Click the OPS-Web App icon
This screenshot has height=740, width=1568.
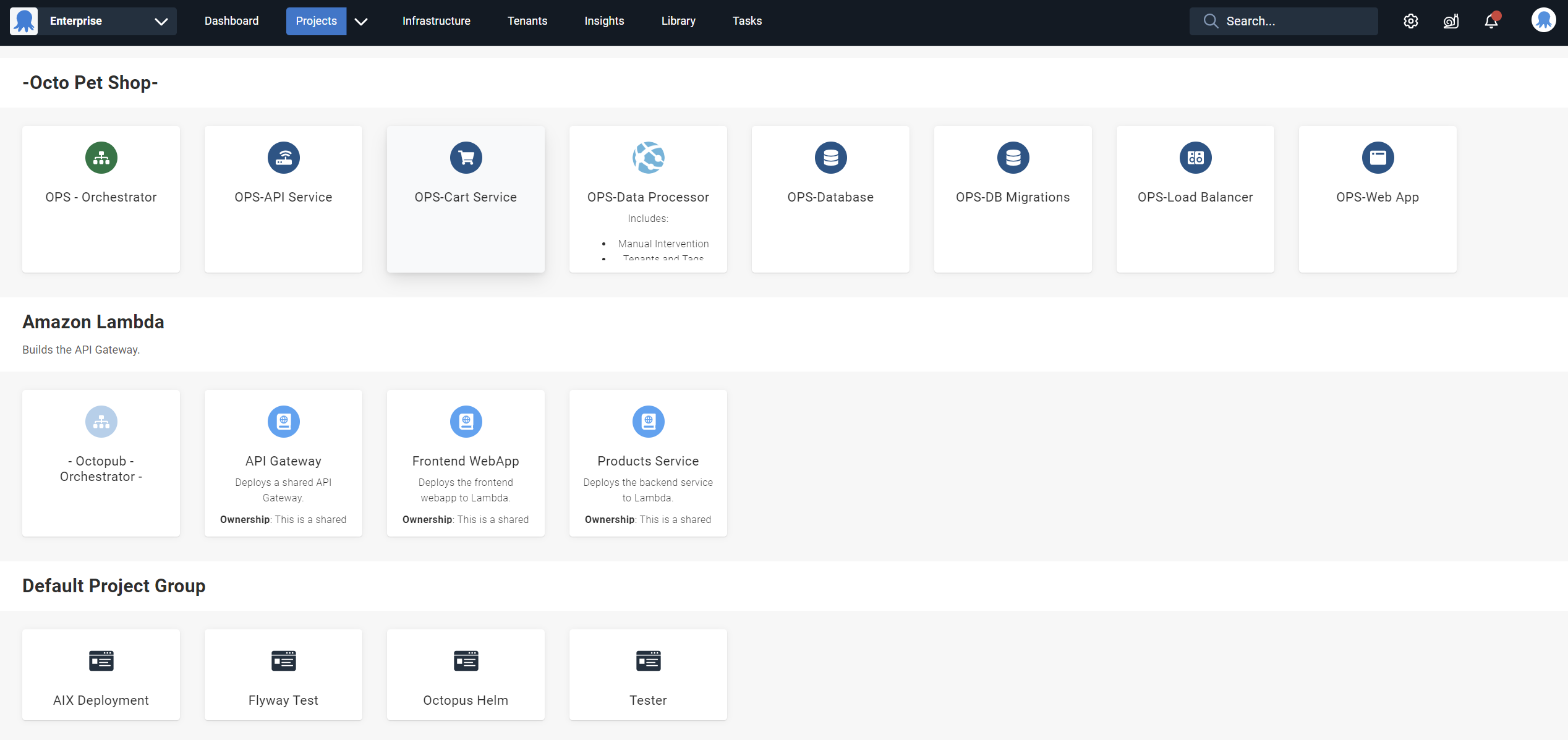[1378, 157]
